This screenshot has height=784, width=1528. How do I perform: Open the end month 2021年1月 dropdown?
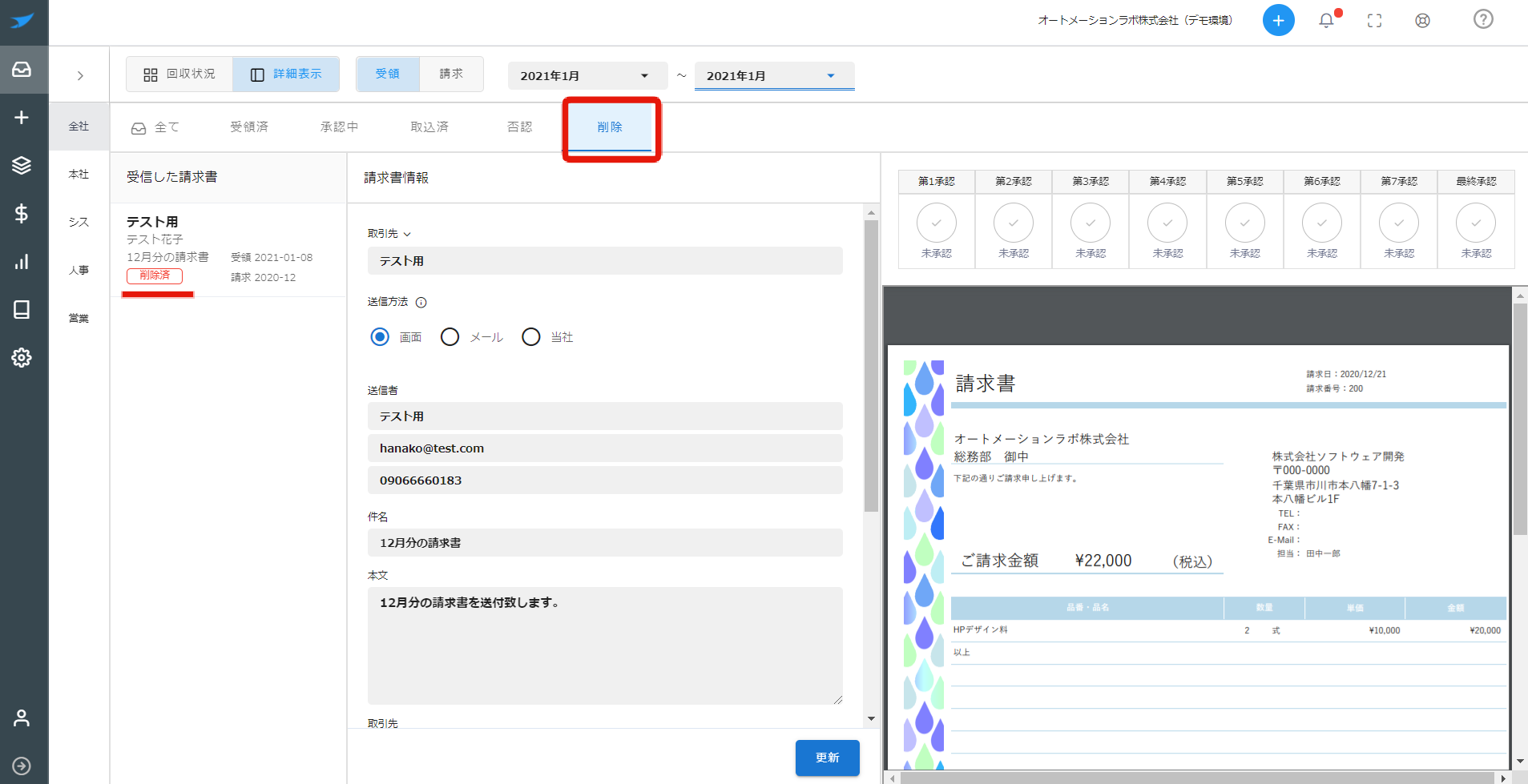point(774,76)
